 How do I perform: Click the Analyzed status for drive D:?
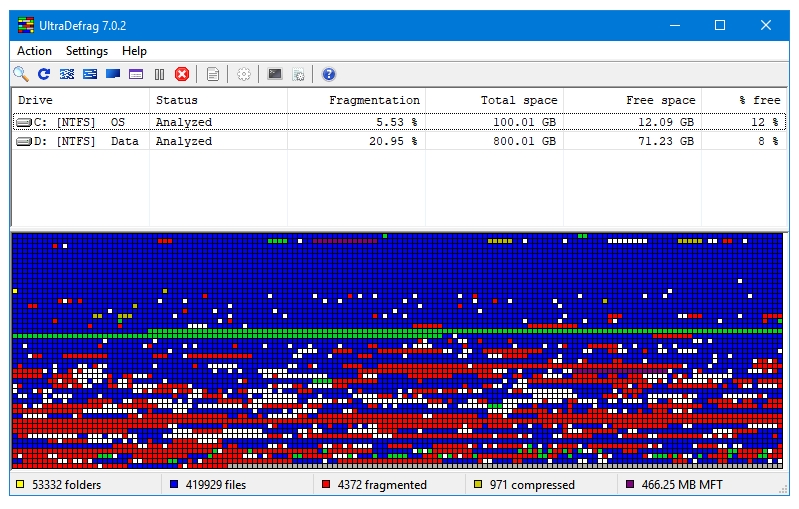184,141
